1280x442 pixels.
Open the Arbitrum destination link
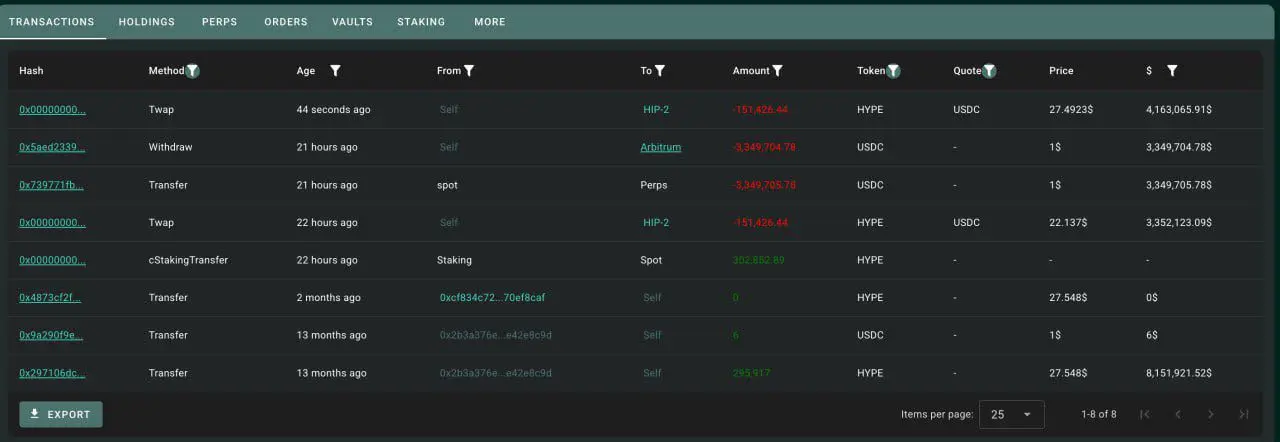pos(661,147)
